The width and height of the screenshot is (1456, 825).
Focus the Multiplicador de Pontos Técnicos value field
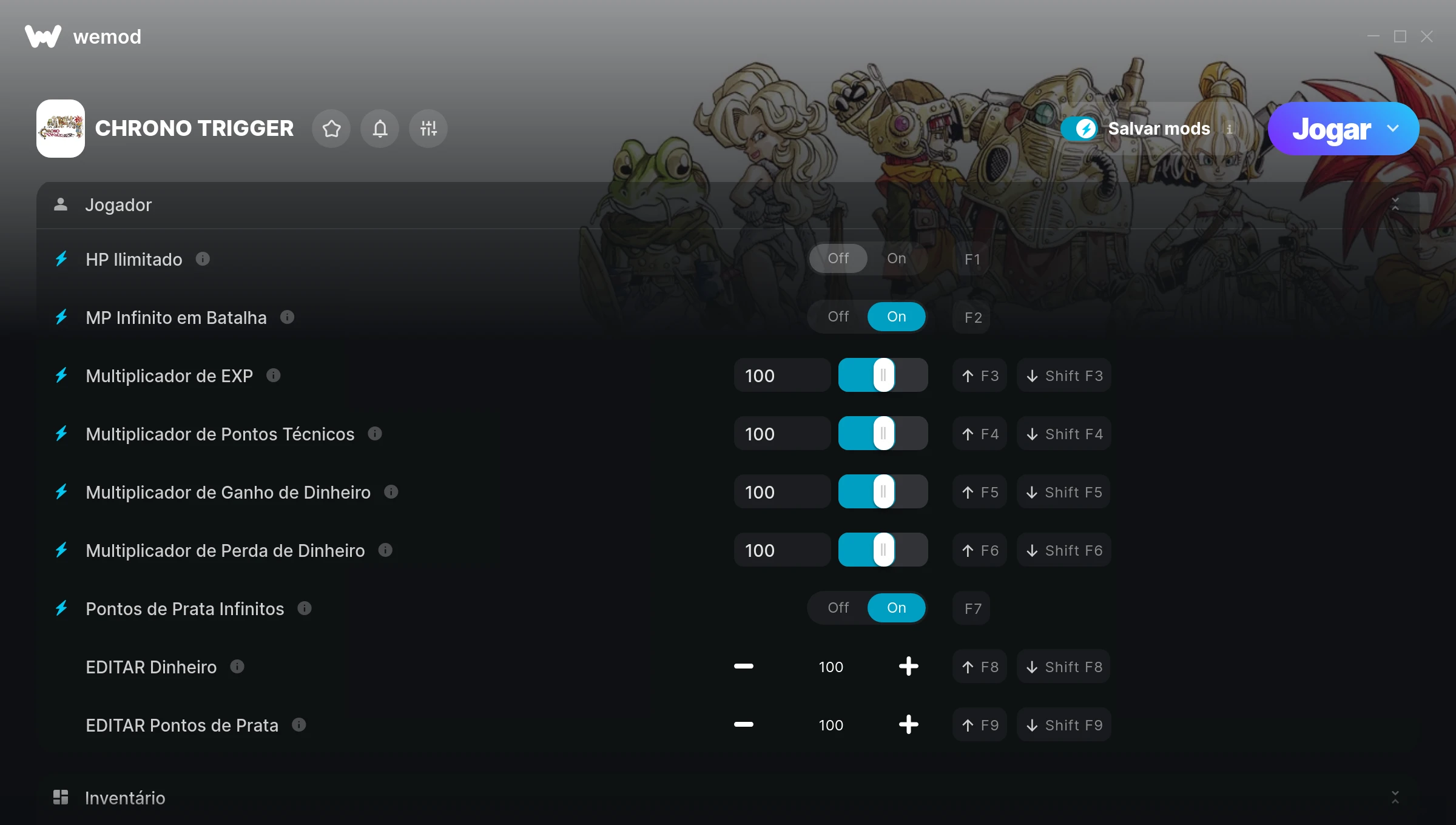(782, 434)
